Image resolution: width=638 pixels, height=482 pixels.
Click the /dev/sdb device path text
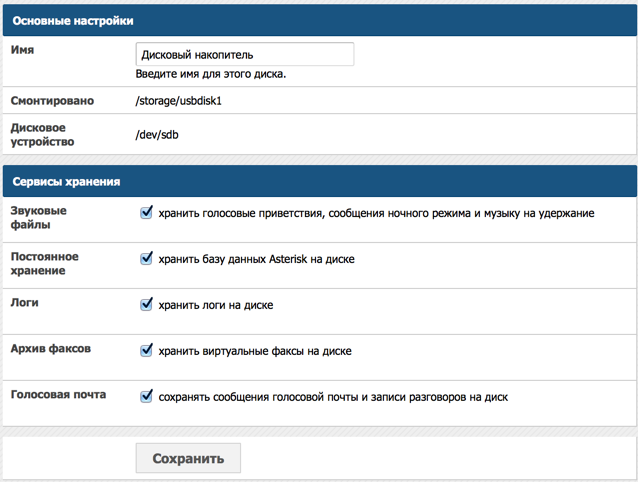(x=157, y=135)
